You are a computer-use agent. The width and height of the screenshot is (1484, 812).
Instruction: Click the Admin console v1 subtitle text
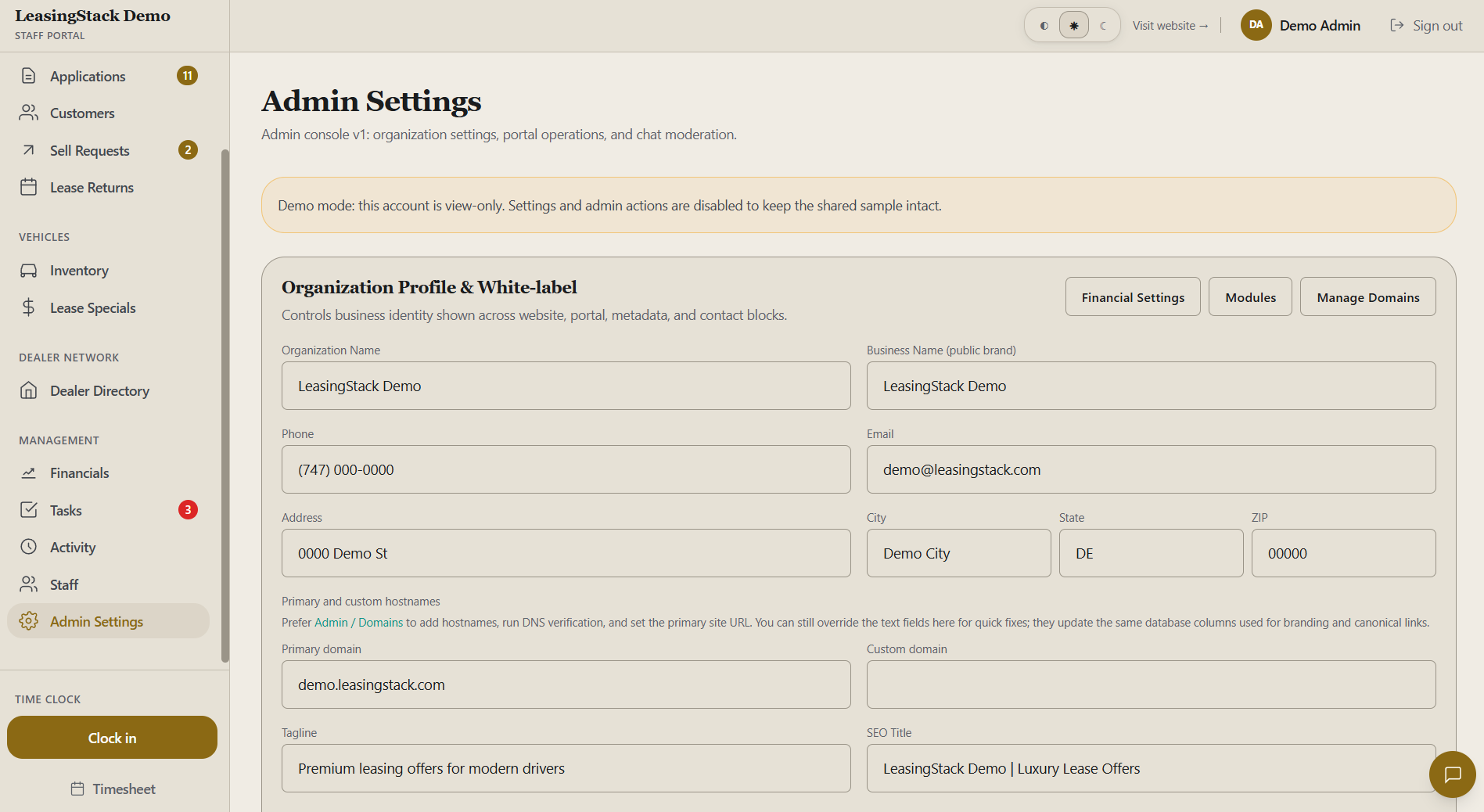click(499, 135)
